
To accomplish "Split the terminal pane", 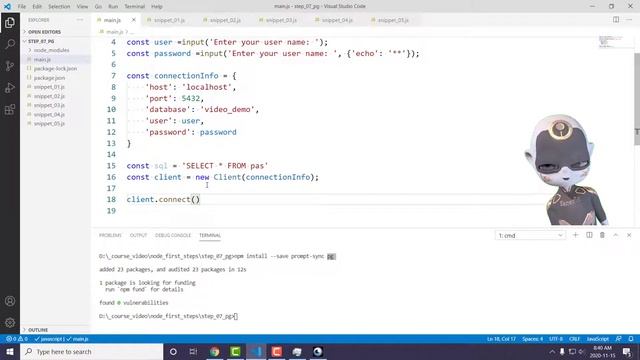I will [589, 235].
